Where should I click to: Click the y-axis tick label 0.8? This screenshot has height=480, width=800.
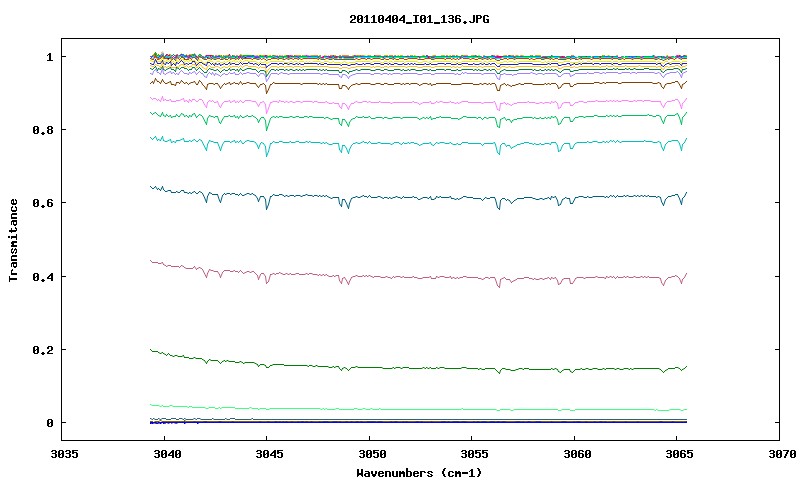click(43, 130)
